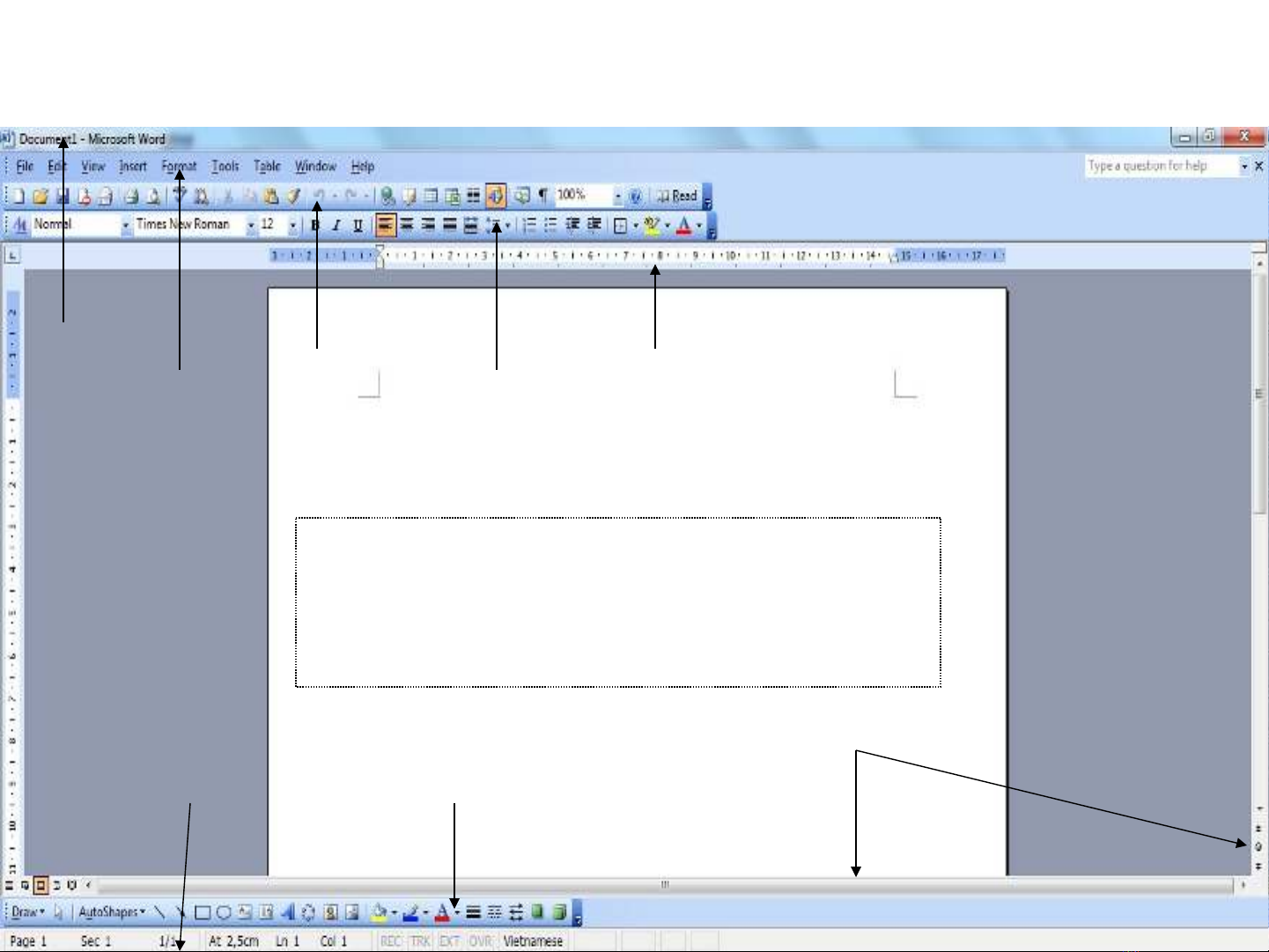Click the Paste clipboard icon

pyautogui.click(x=271, y=196)
